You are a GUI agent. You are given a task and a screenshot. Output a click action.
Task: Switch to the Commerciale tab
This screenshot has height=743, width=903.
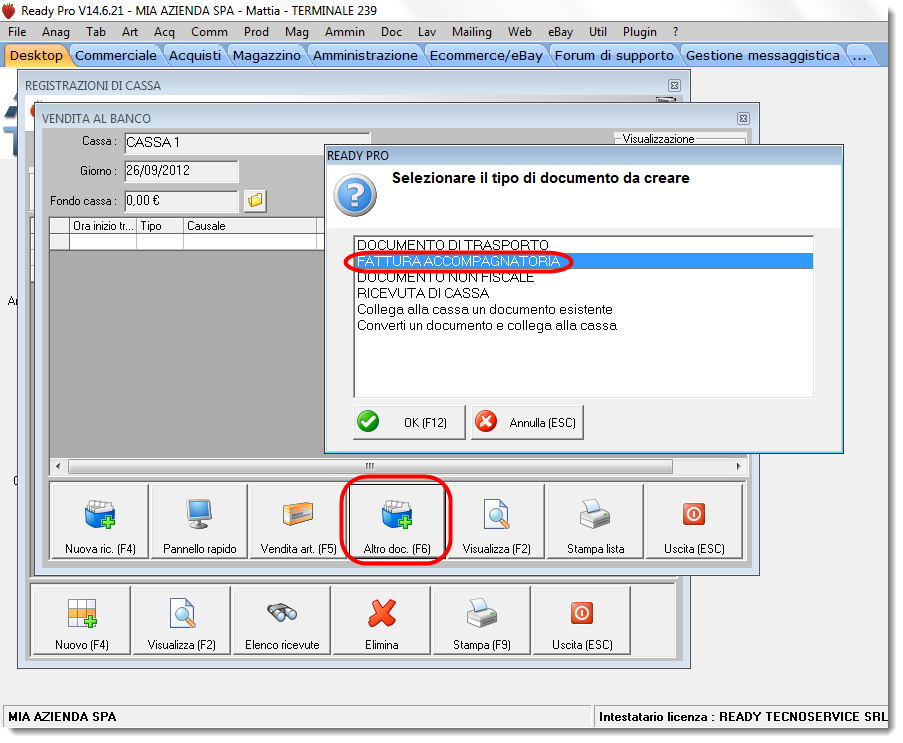[x=116, y=55]
